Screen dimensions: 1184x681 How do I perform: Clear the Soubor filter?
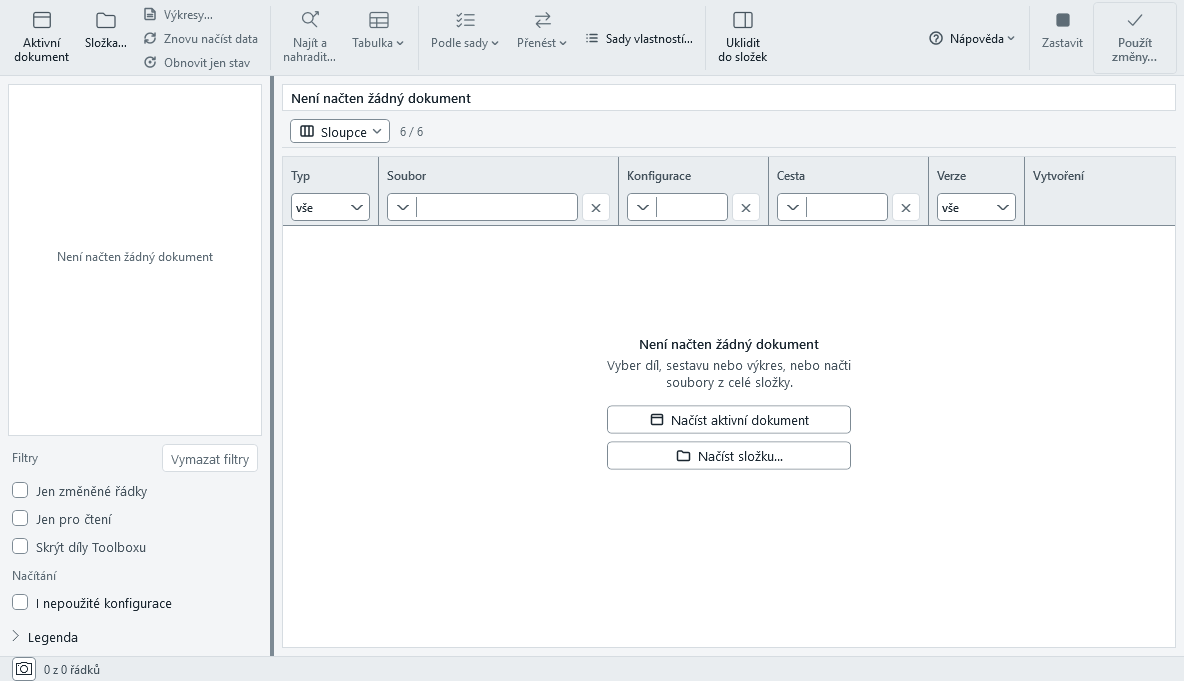596,208
